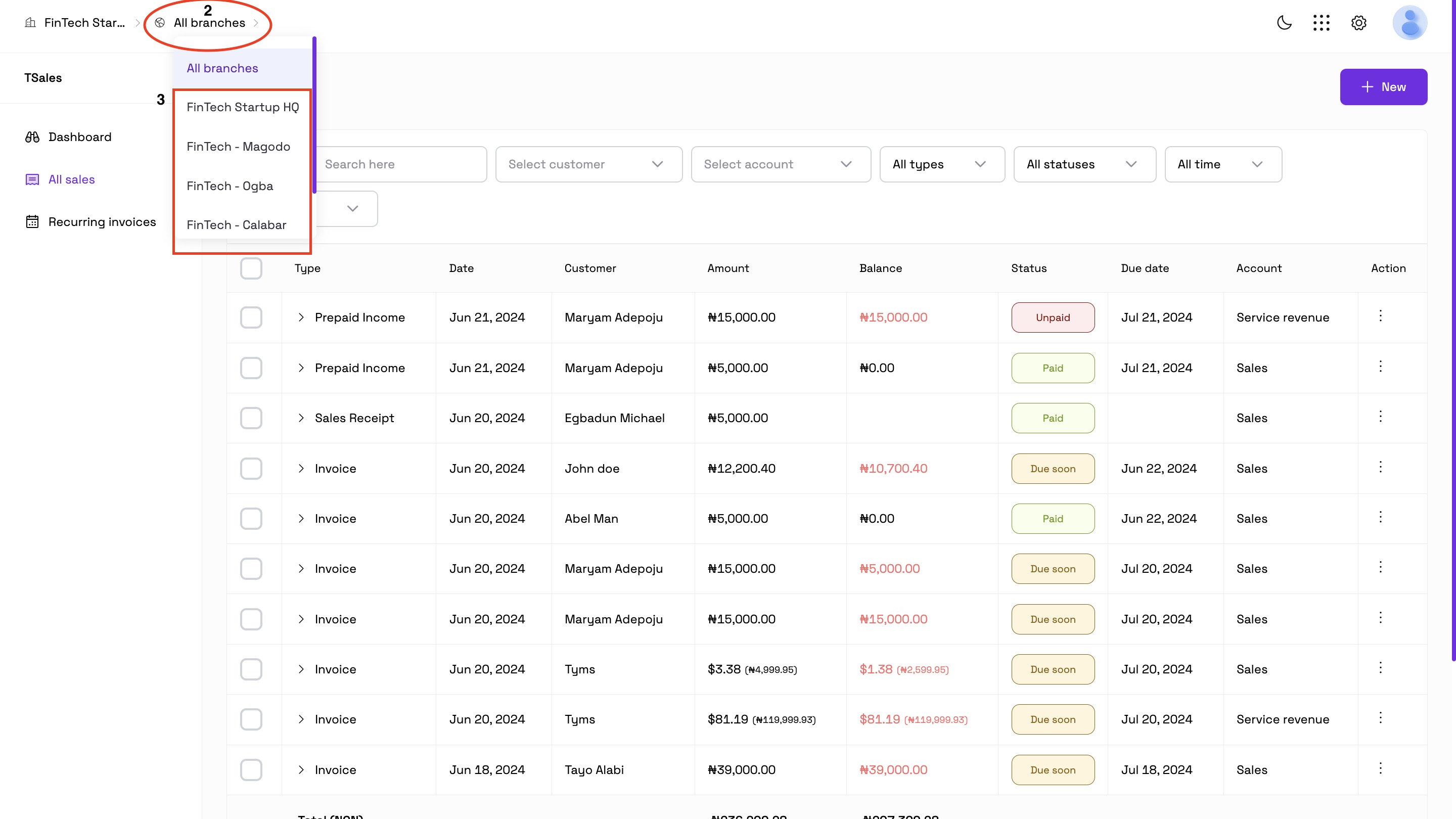Select All branches in the dropdown list
Screen dimensions: 1456x819
pyautogui.click(x=243, y=68)
